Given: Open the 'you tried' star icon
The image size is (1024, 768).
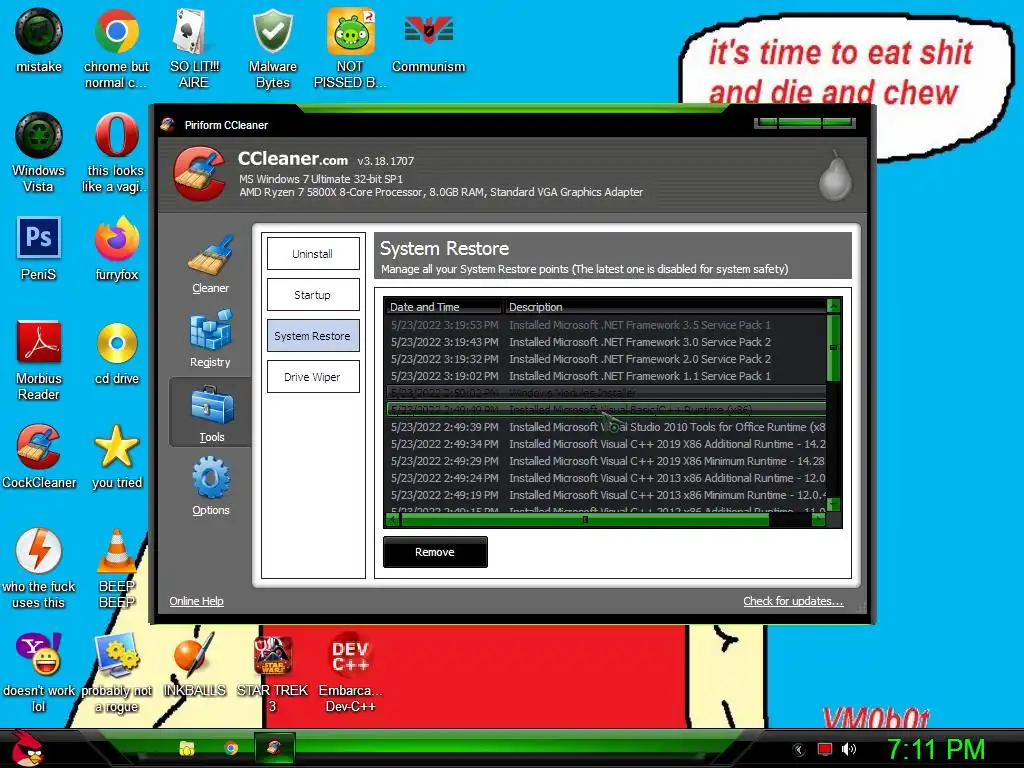Looking at the screenshot, I should click(x=116, y=456).
